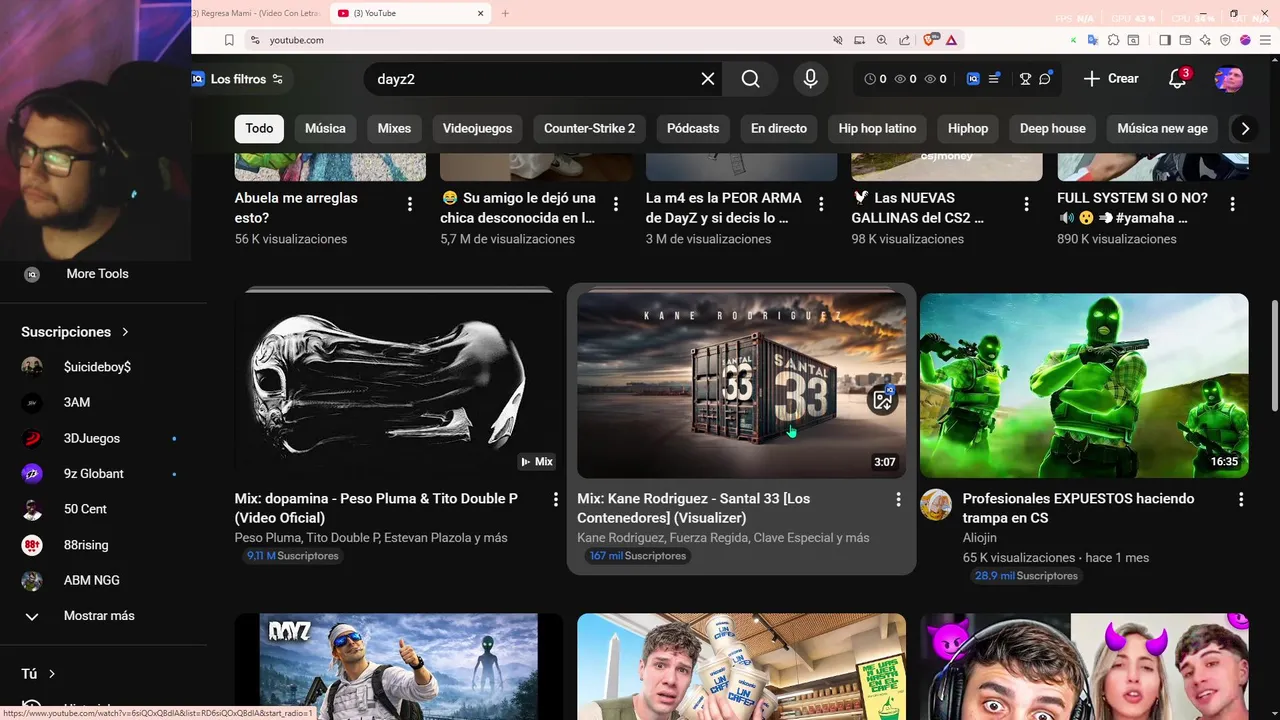1280x720 pixels.
Task: Select the Deep house chip
Action: (x=1052, y=128)
